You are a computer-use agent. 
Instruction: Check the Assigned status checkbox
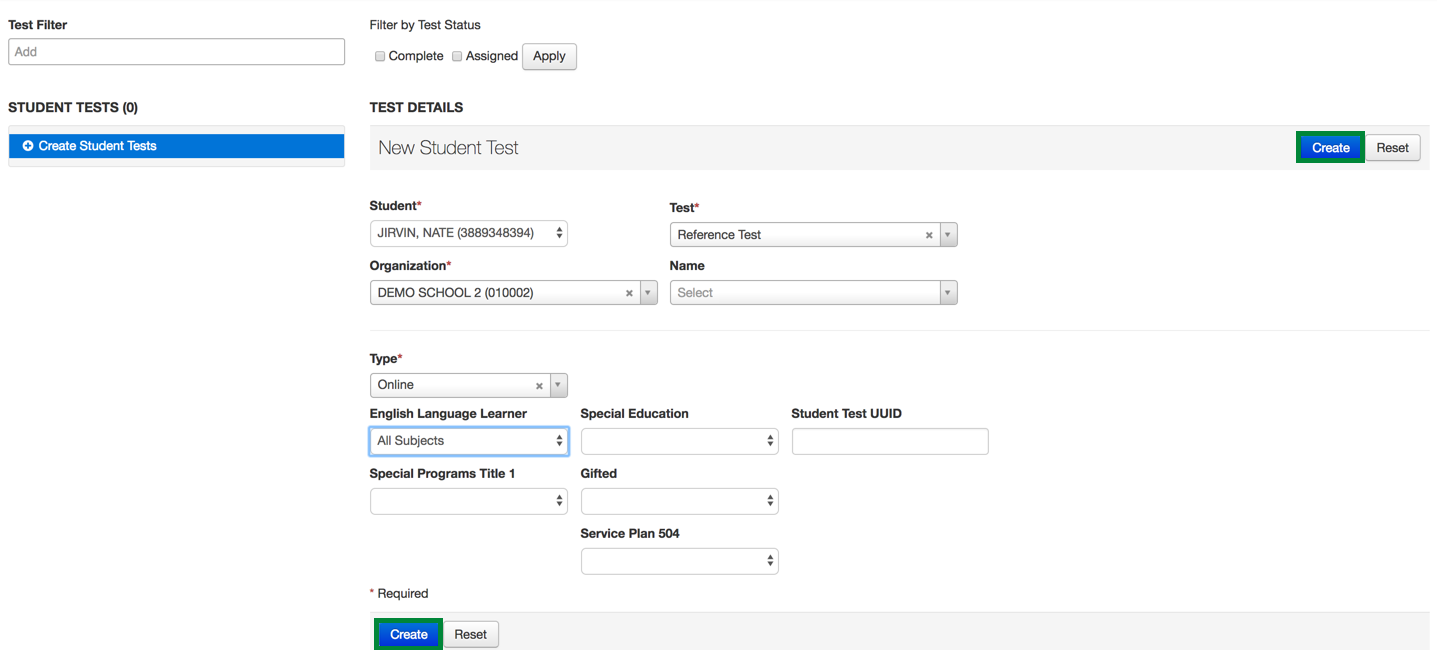(457, 57)
